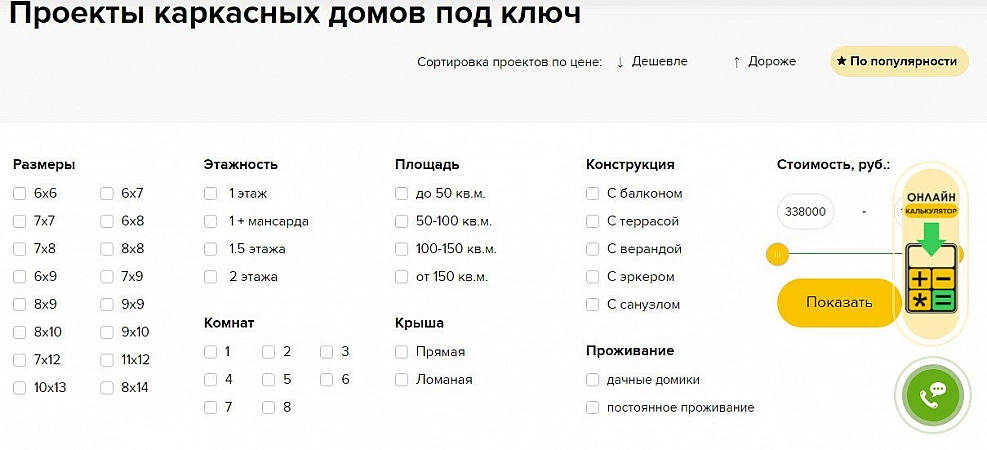The width and height of the screenshot is (987, 450).
Task: Select the popularity sorting button
Action: [898, 62]
